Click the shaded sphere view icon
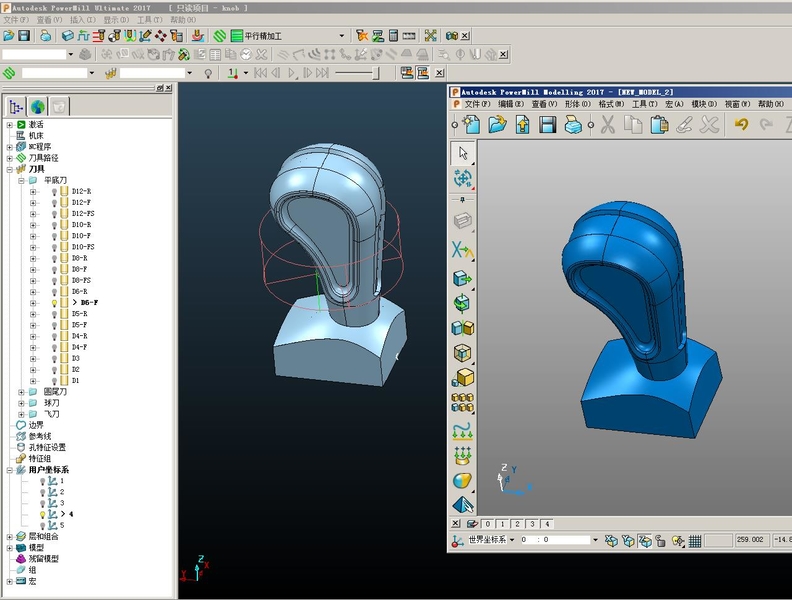 [463, 480]
